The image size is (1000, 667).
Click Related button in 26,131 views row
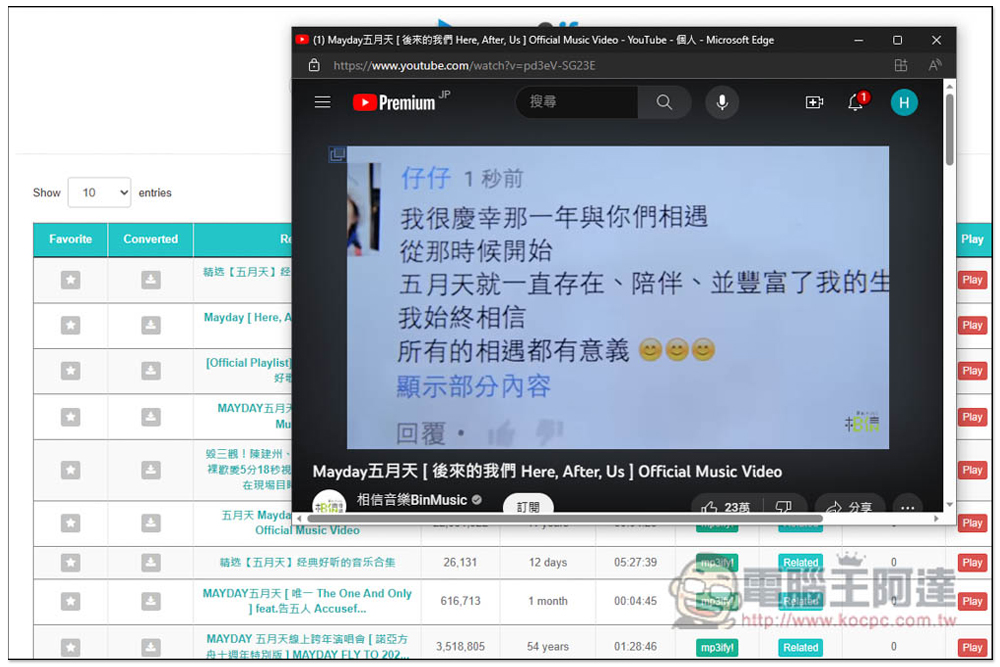point(800,562)
